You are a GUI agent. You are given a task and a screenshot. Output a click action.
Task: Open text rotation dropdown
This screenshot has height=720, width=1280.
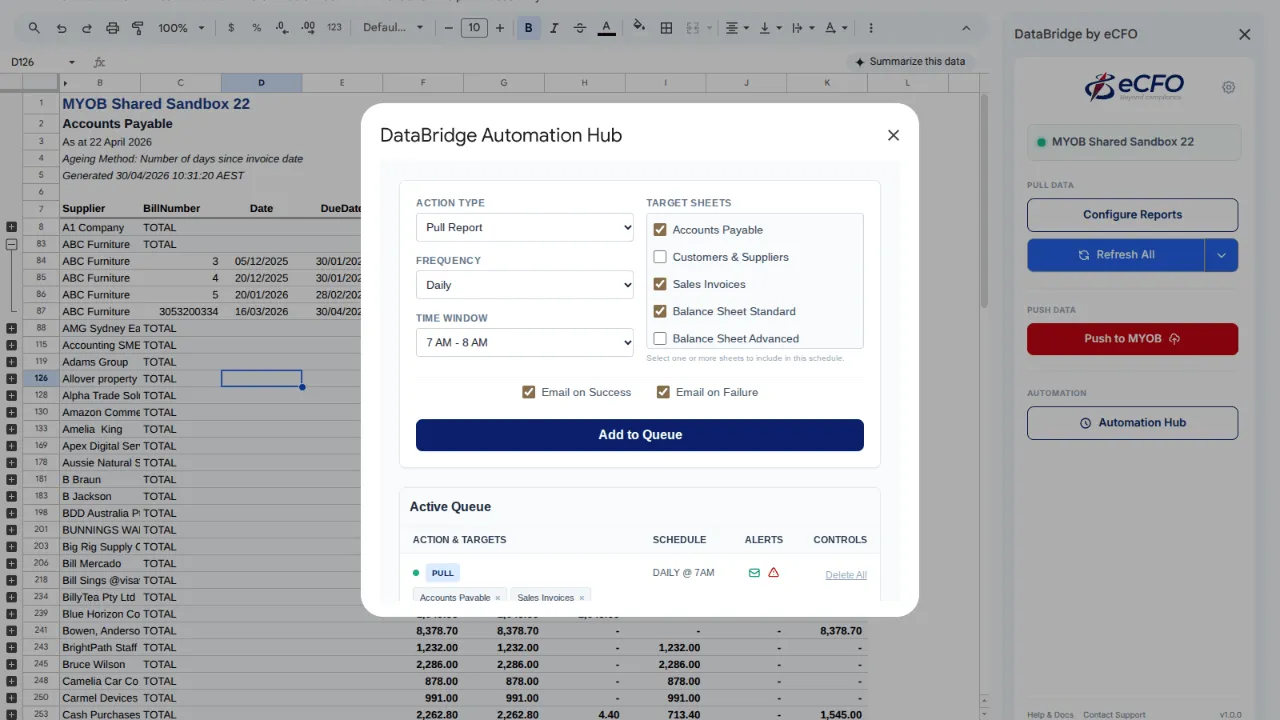tap(836, 28)
